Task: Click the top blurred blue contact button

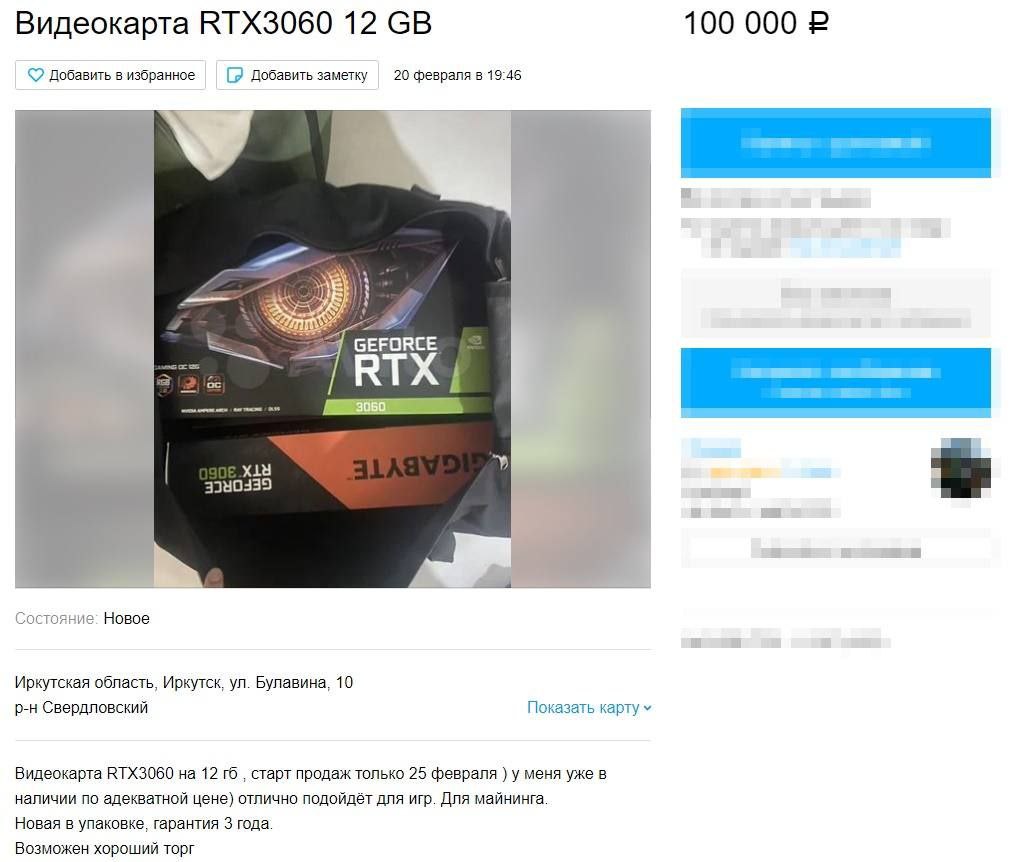Action: click(835, 143)
